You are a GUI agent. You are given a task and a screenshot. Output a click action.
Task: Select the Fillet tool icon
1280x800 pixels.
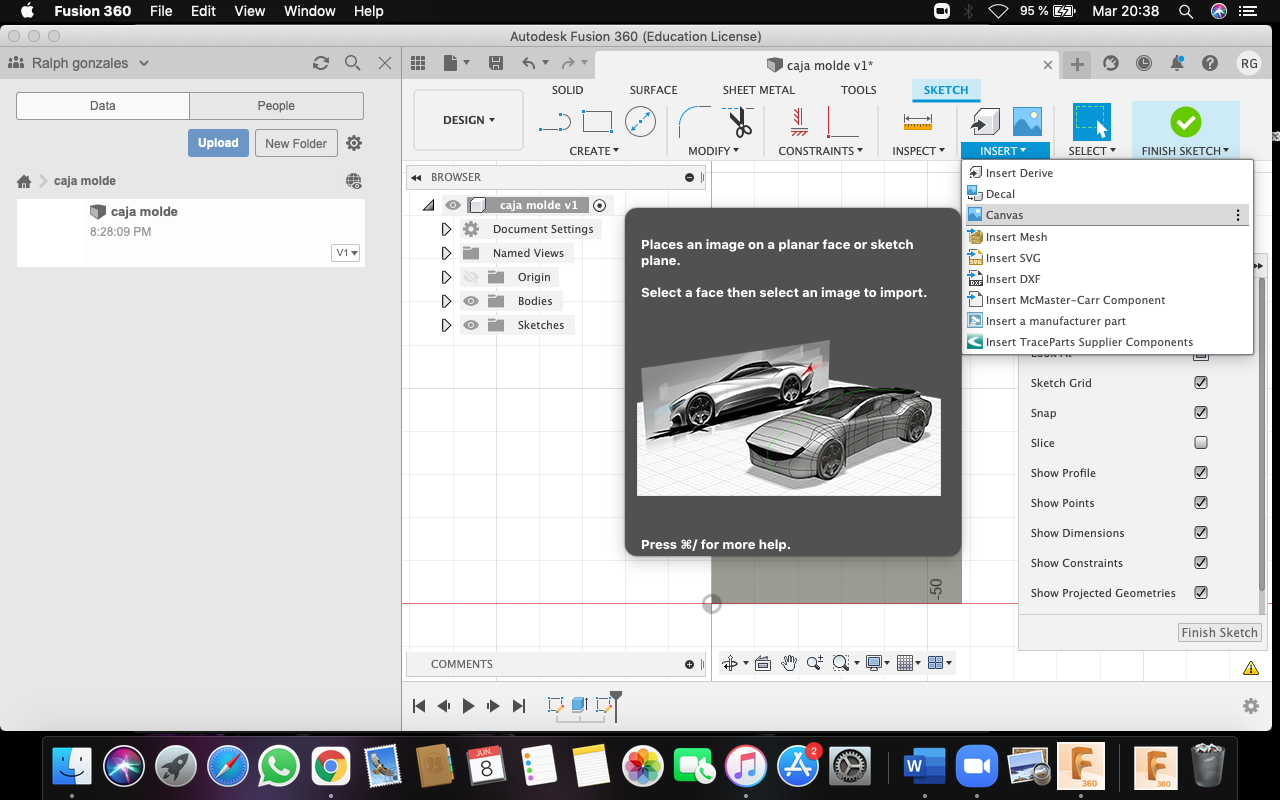694,122
